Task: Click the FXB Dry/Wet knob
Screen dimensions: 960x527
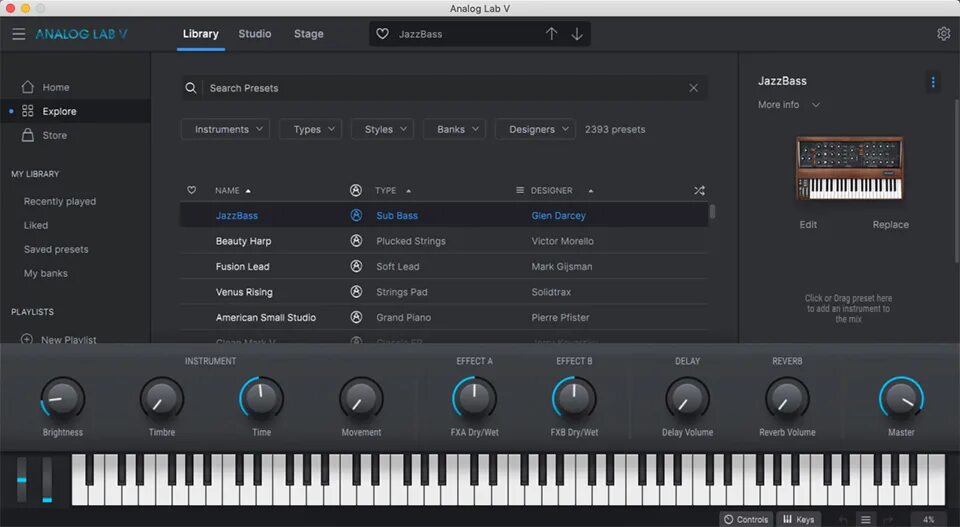Action: point(574,398)
